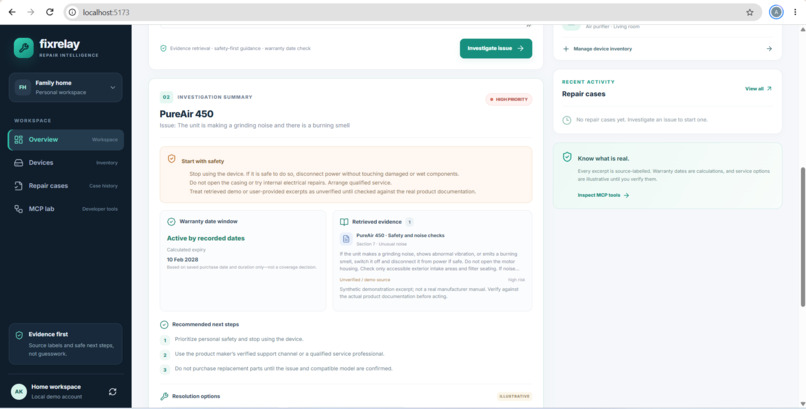The height and width of the screenshot is (409, 806).
Task: Click the refresh icon beside Home workspace
Action: click(x=113, y=392)
